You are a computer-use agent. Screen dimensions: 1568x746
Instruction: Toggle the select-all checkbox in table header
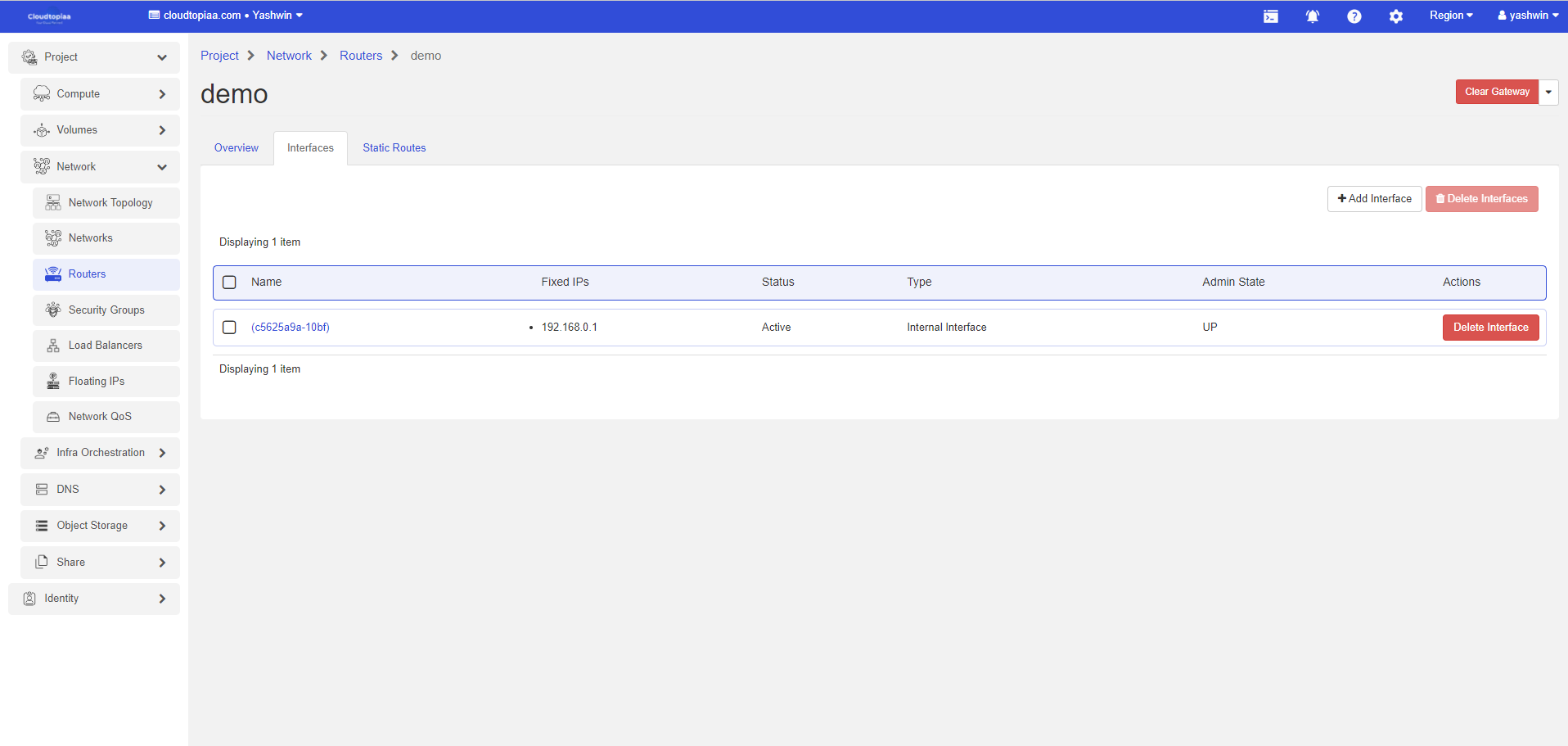click(230, 283)
